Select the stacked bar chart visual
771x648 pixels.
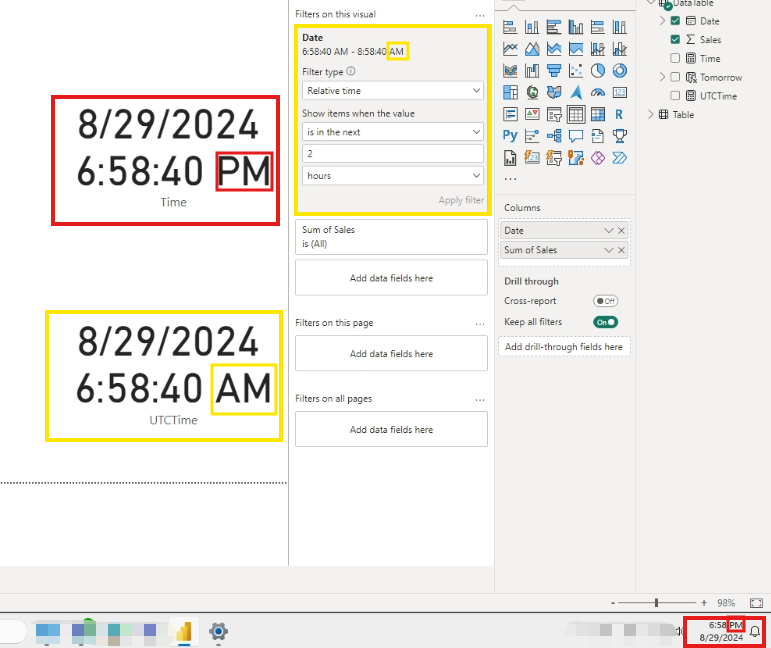tap(510, 27)
